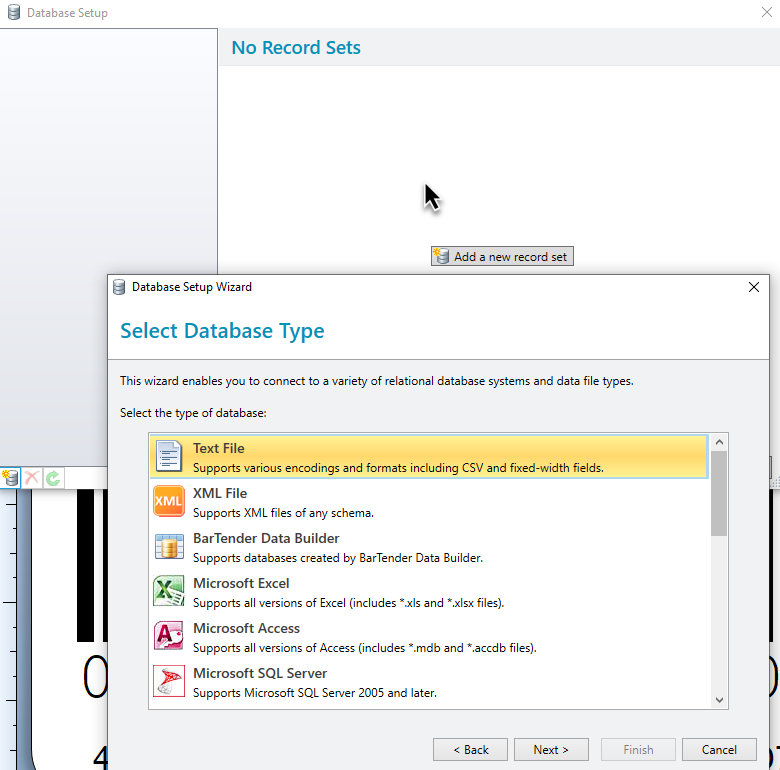Screen dimensions: 780x770
Task: Click the database list scrollbar thumb
Action: (719, 493)
